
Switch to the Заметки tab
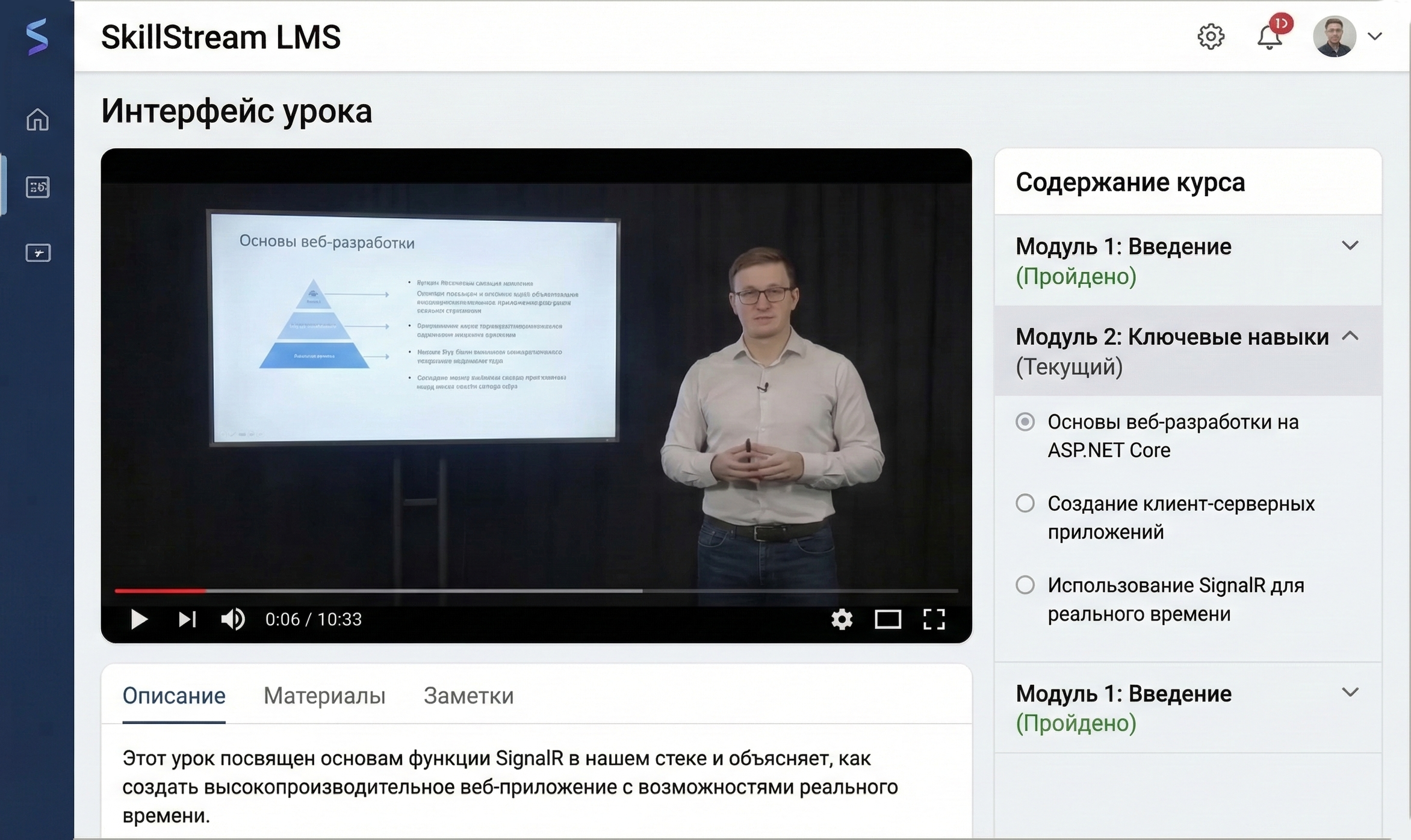(x=468, y=696)
